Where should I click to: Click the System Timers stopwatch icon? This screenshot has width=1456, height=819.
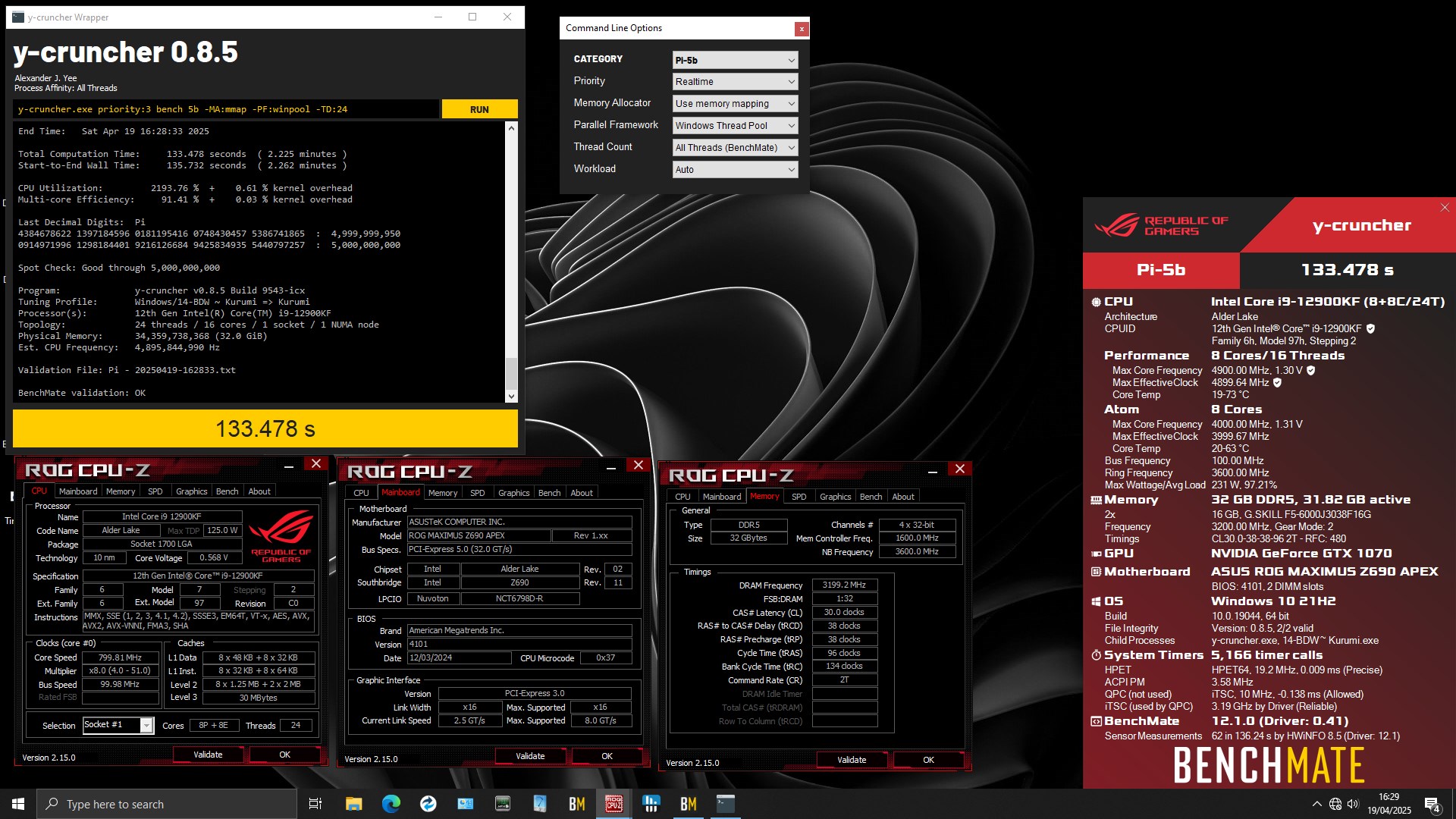[x=1096, y=655]
